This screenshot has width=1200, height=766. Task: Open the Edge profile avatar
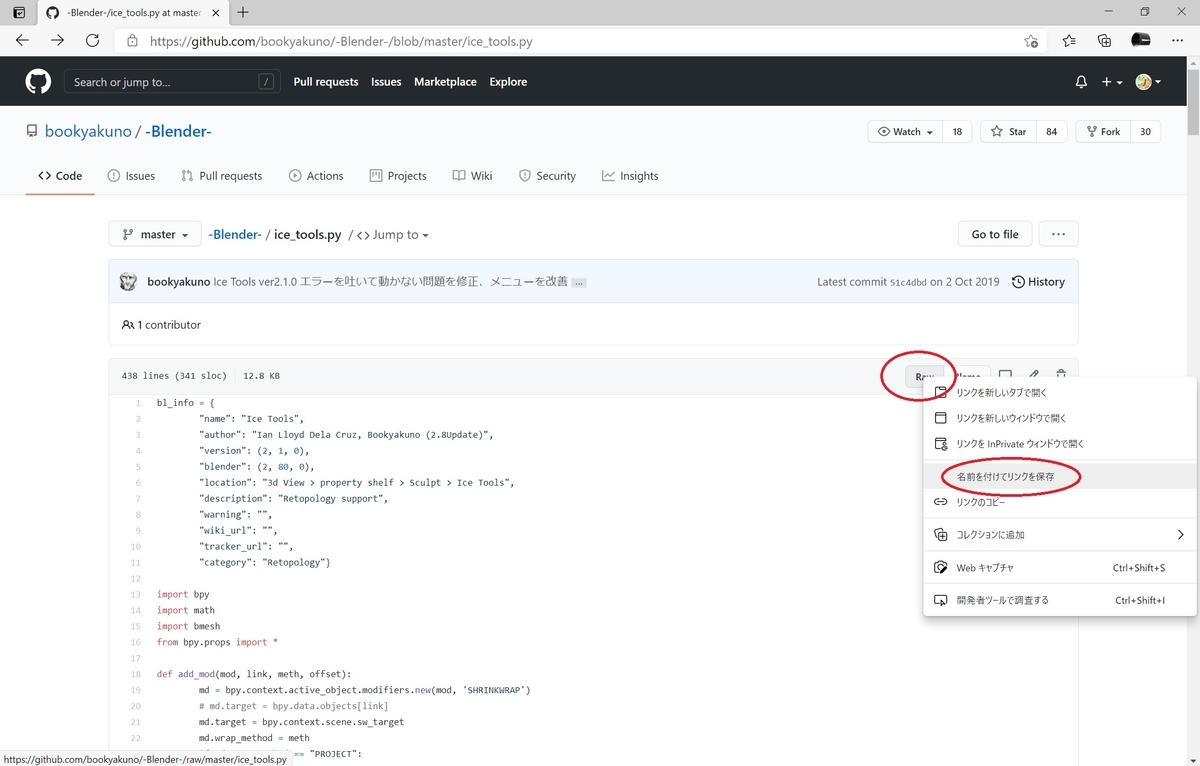[x=1140, y=40]
